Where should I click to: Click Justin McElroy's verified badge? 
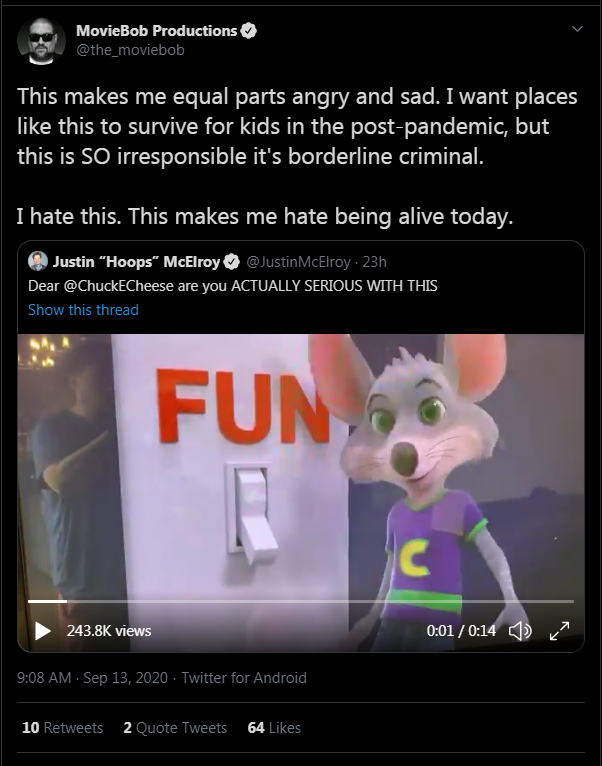point(232,262)
